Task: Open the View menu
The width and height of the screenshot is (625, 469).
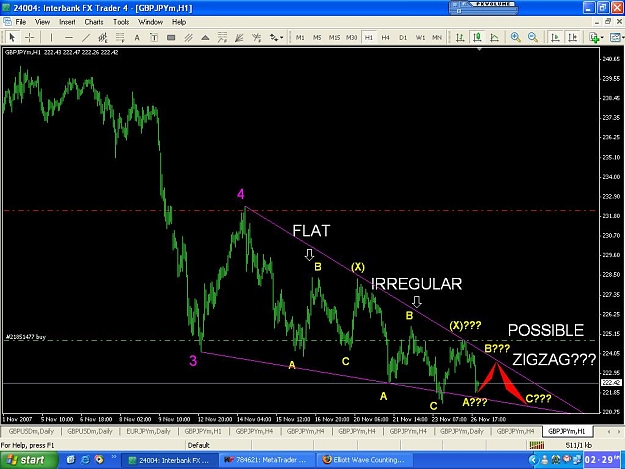Action: (x=42, y=22)
